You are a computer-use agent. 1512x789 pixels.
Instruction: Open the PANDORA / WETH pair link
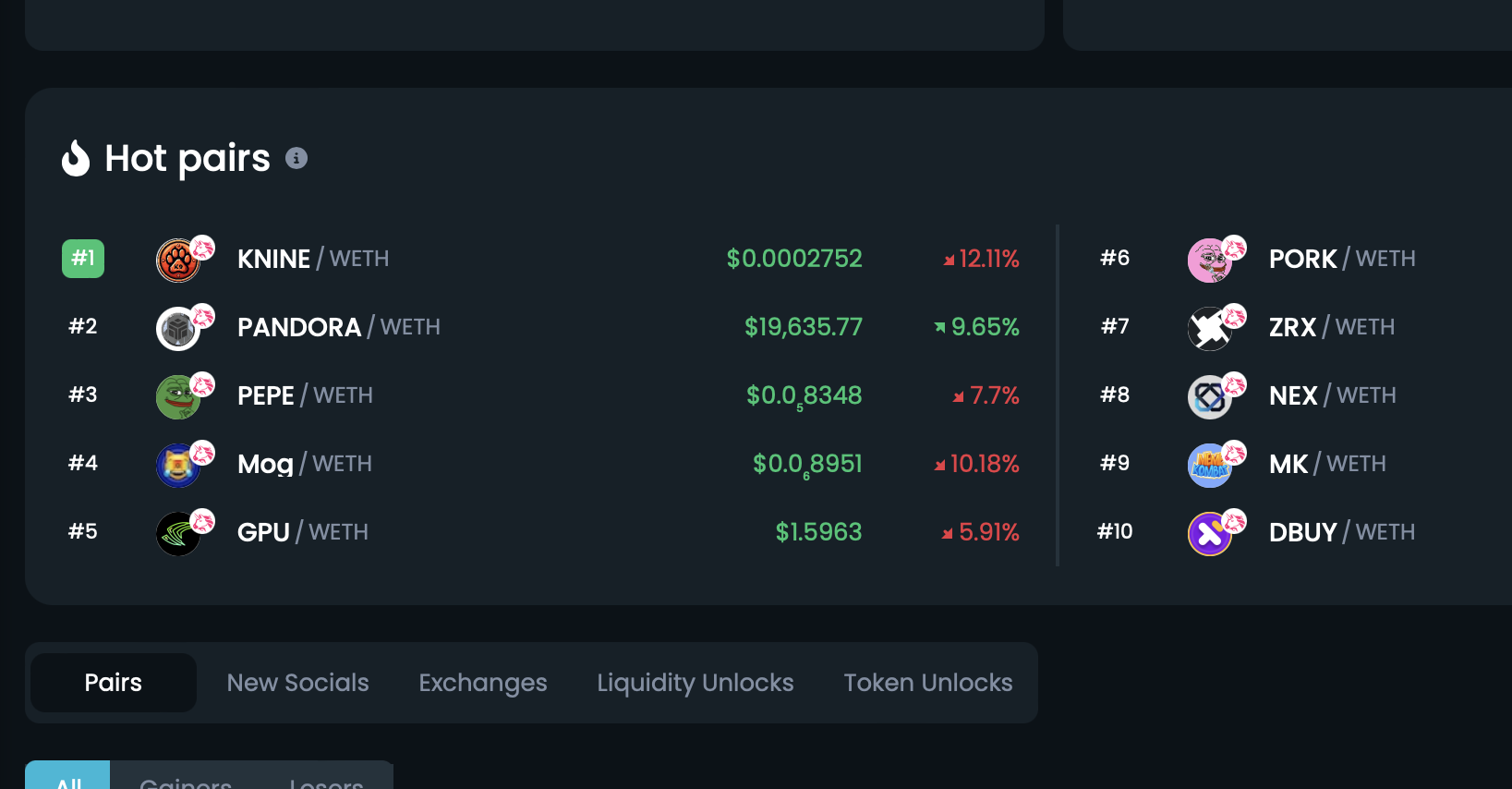[338, 327]
